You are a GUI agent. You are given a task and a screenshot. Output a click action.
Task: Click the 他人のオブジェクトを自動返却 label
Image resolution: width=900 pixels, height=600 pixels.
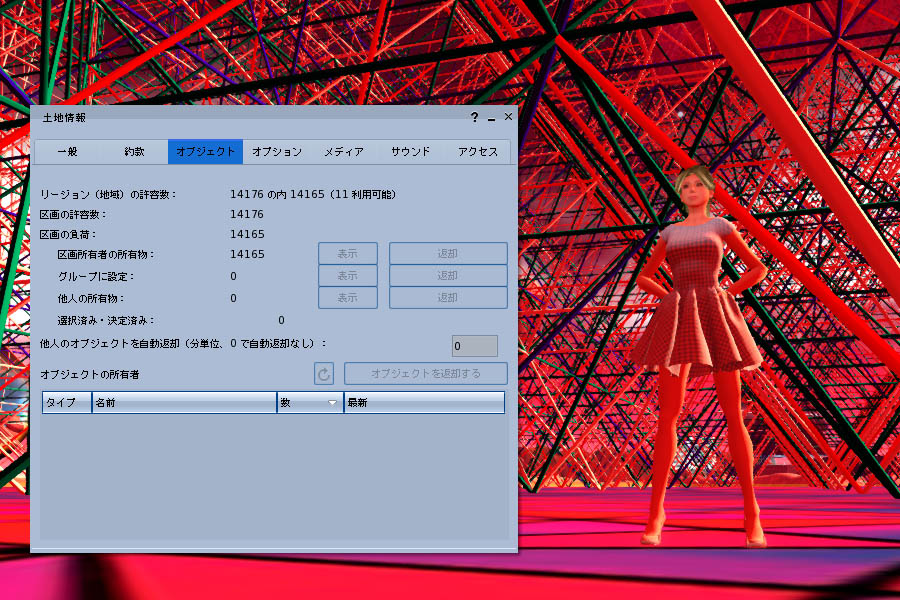[x=183, y=343]
